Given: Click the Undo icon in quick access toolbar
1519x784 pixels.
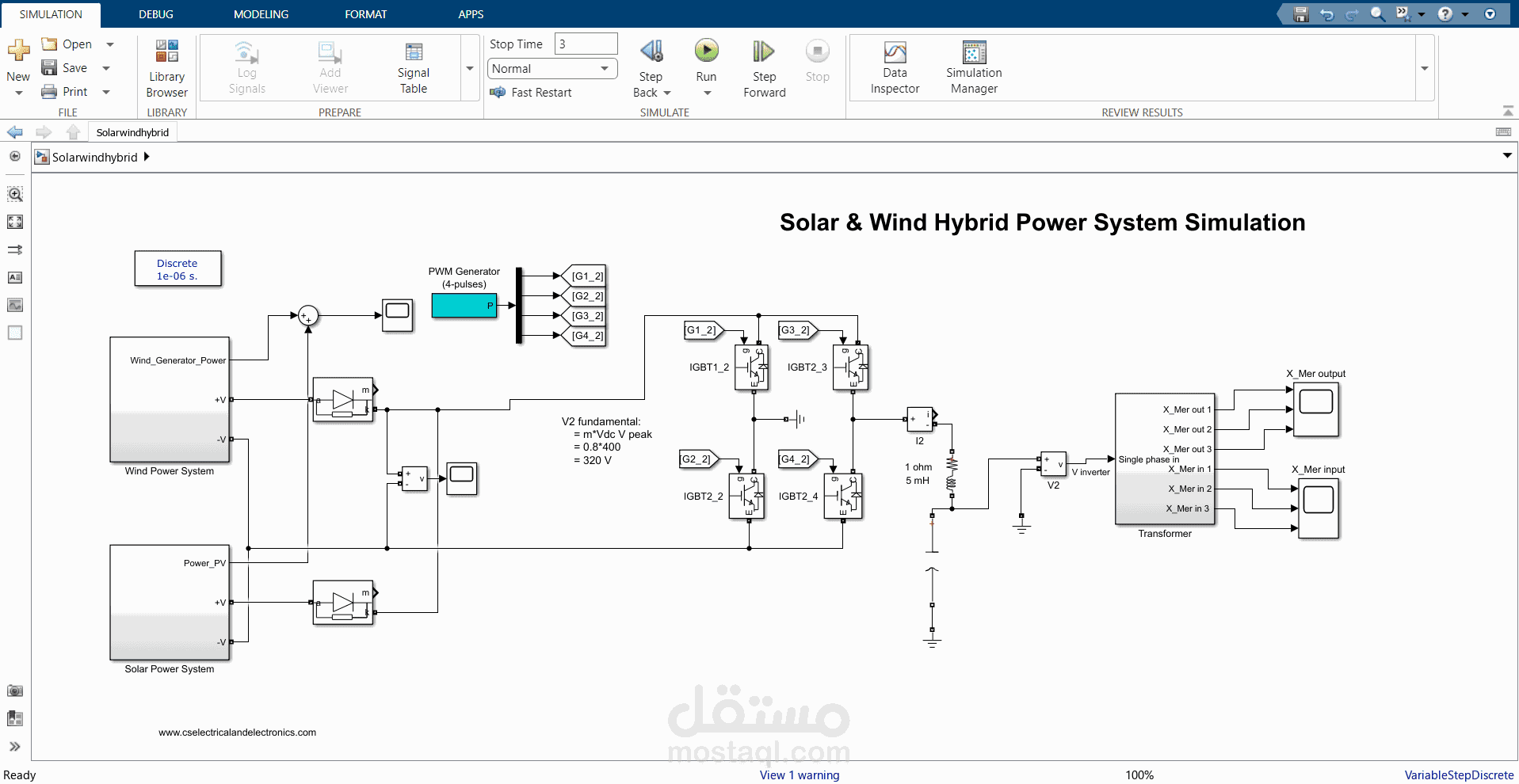Looking at the screenshot, I should click(x=1326, y=13).
